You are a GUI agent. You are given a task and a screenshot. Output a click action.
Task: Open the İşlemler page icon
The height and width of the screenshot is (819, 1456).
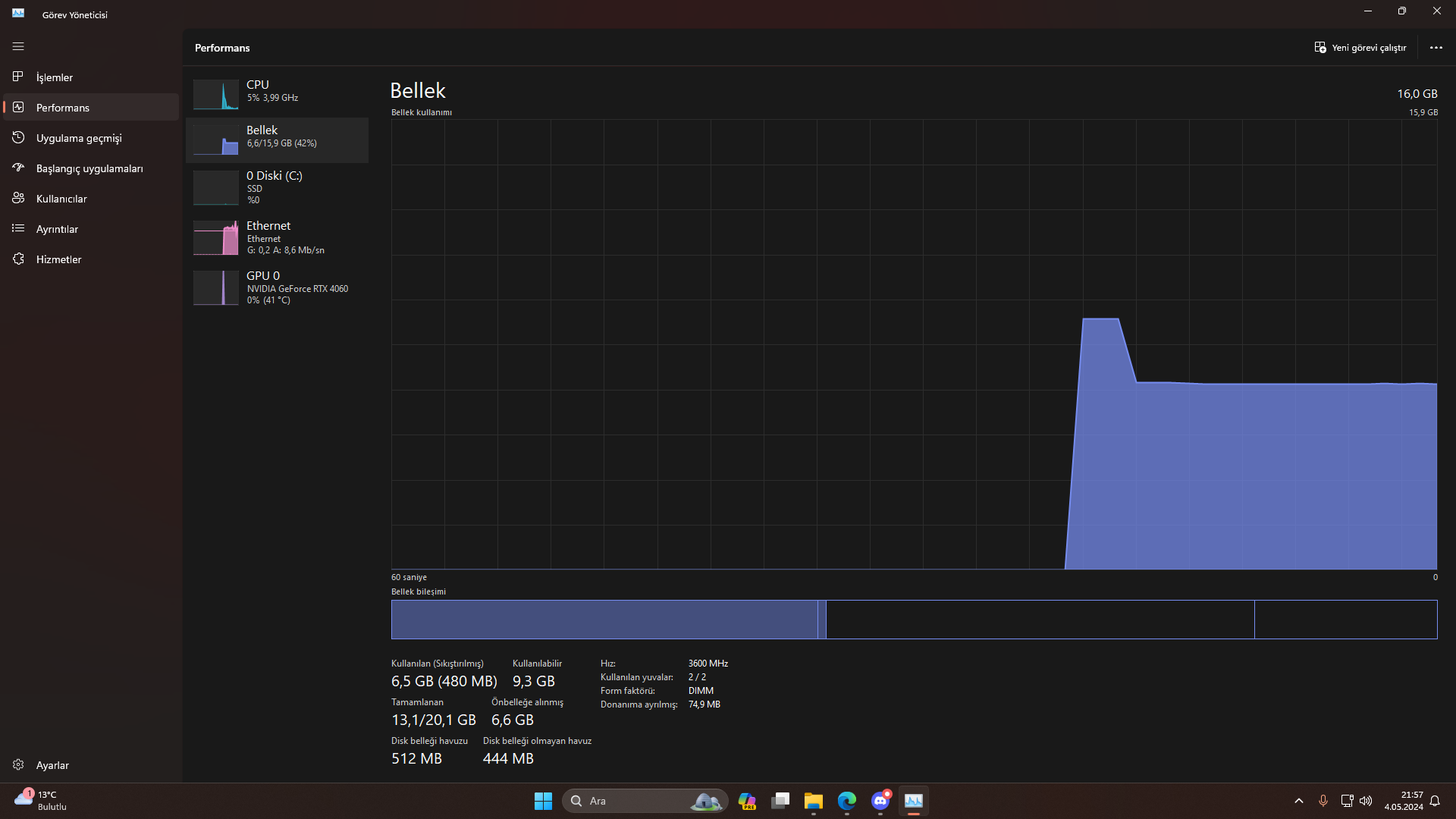click(18, 77)
